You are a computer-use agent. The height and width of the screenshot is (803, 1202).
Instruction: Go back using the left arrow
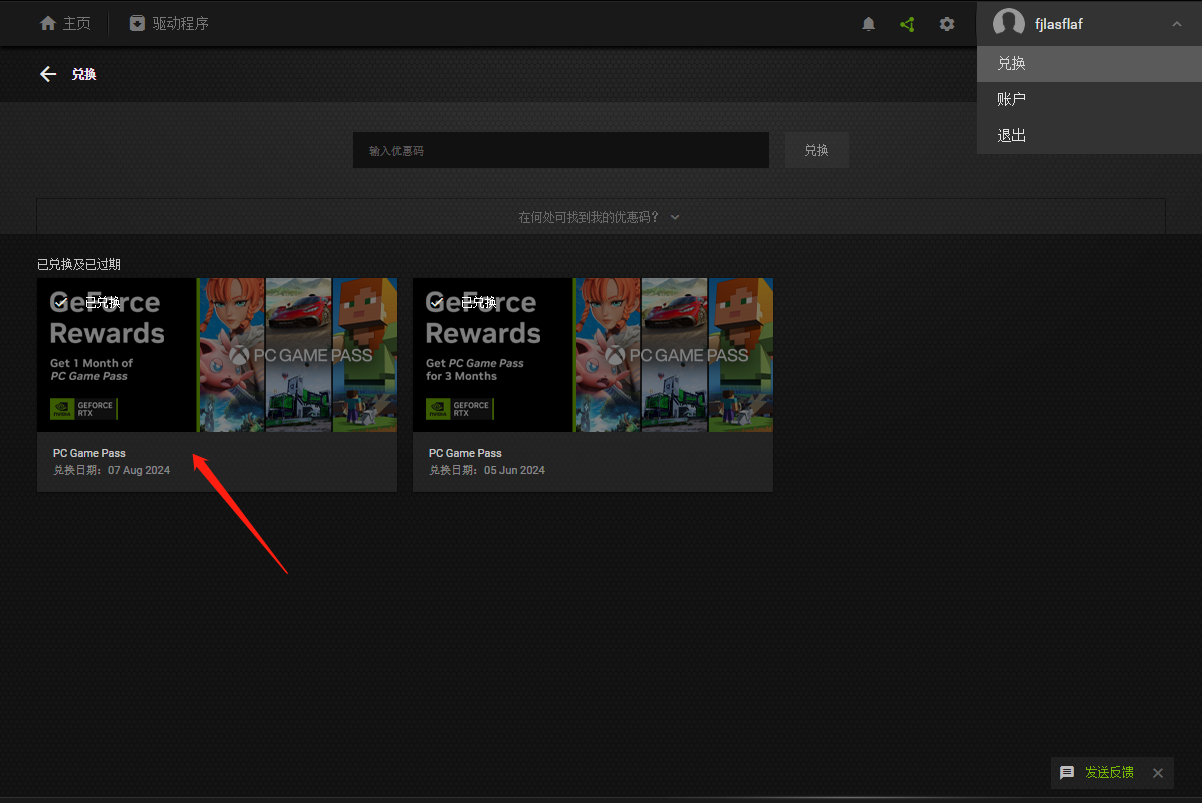click(x=47, y=74)
